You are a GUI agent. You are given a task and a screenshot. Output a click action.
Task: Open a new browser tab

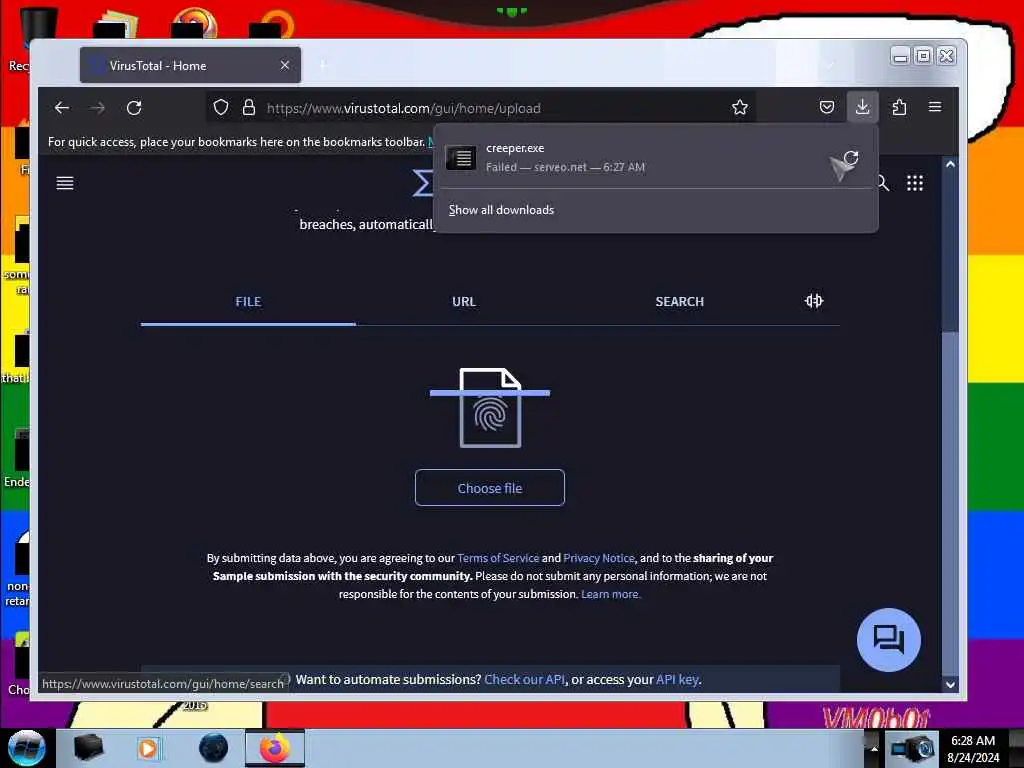point(323,65)
